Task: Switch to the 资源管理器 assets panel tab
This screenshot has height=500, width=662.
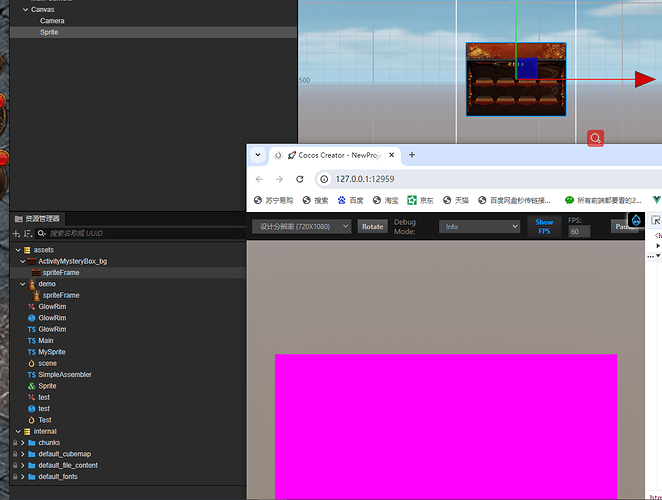Action: (x=37, y=219)
